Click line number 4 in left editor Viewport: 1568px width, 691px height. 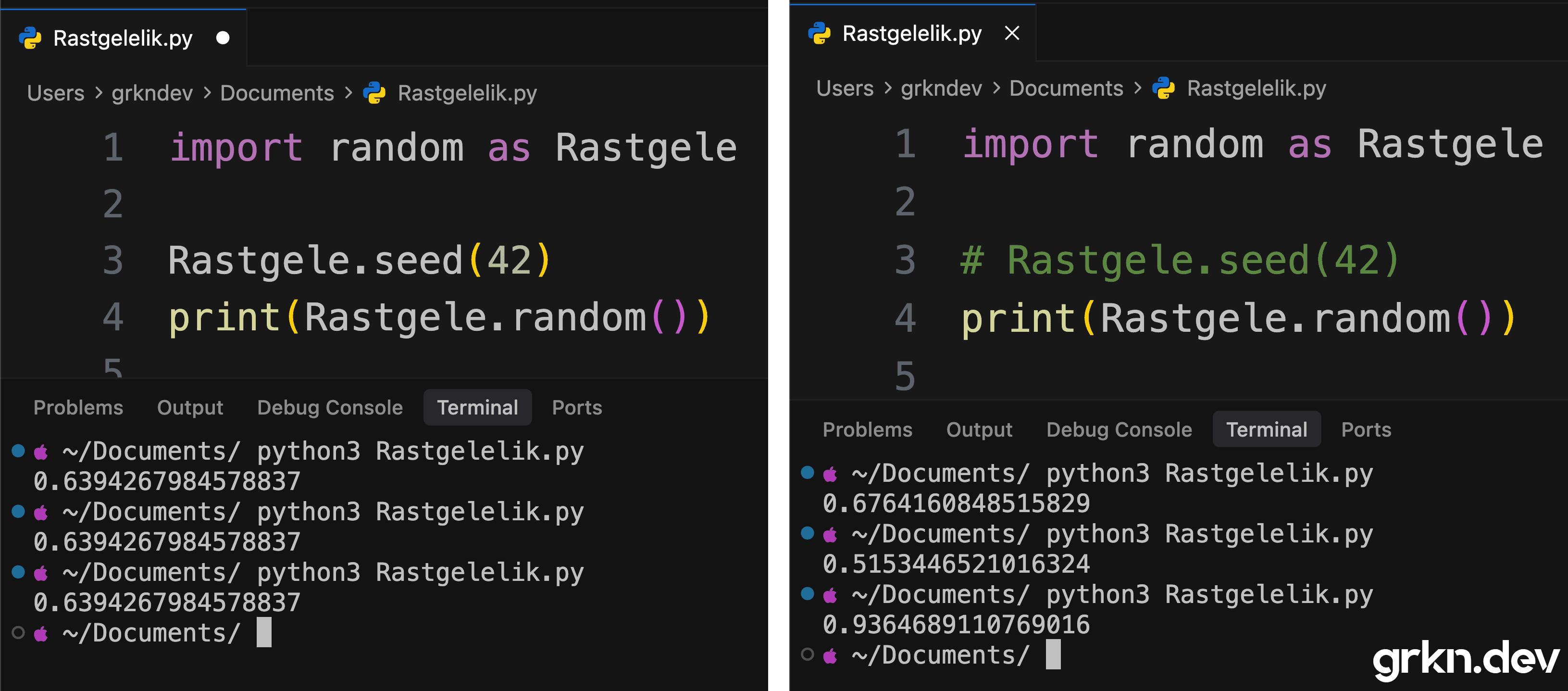click(113, 316)
